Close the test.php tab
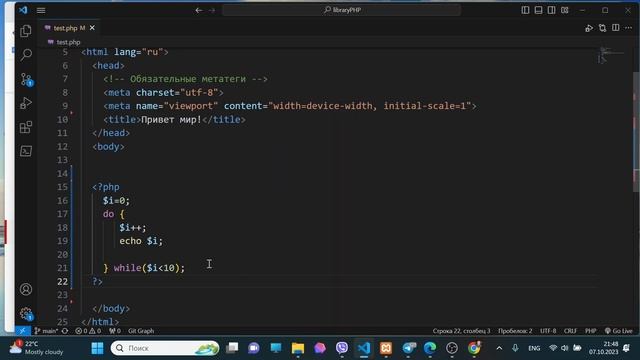Screen dimensions: 640x360 point(92,28)
